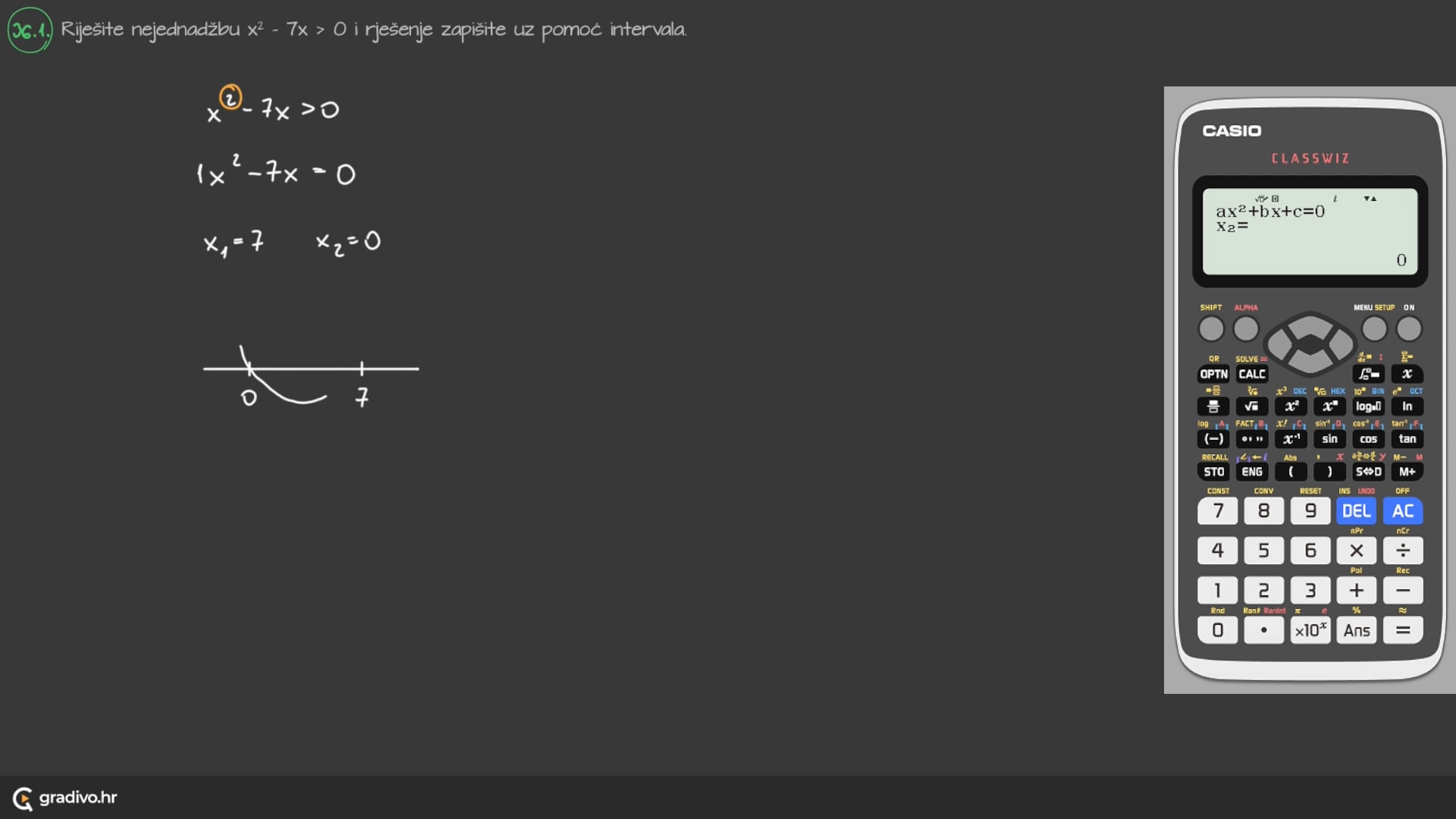This screenshot has width=1456, height=819.
Task: Open the calculator MENU button
Action: tap(1373, 329)
